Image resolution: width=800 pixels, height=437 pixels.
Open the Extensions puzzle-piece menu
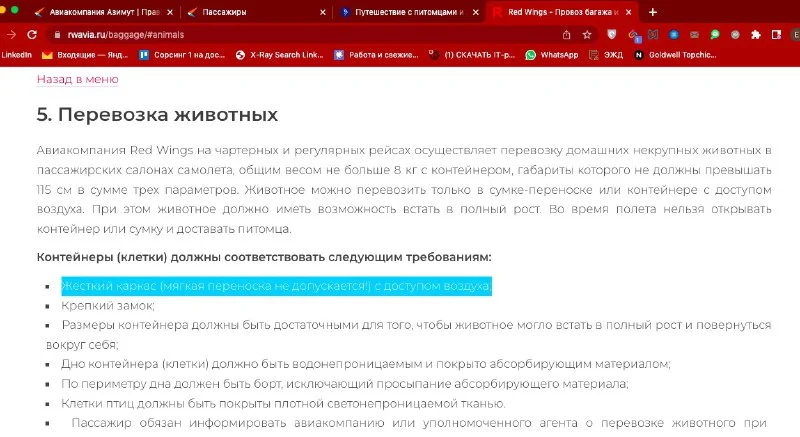756,35
